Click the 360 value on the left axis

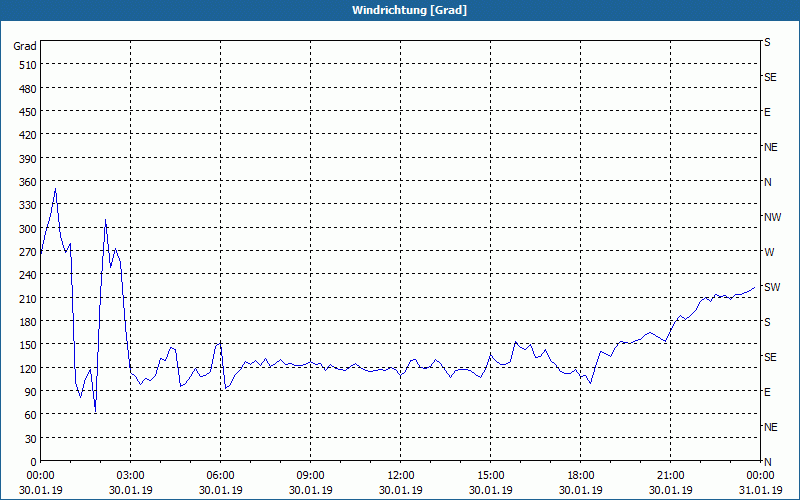tap(28, 182)
